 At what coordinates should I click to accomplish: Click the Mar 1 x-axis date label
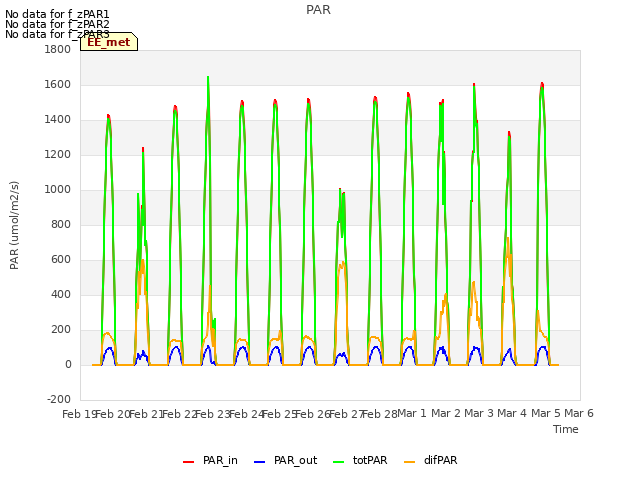[x=412, y=413]
